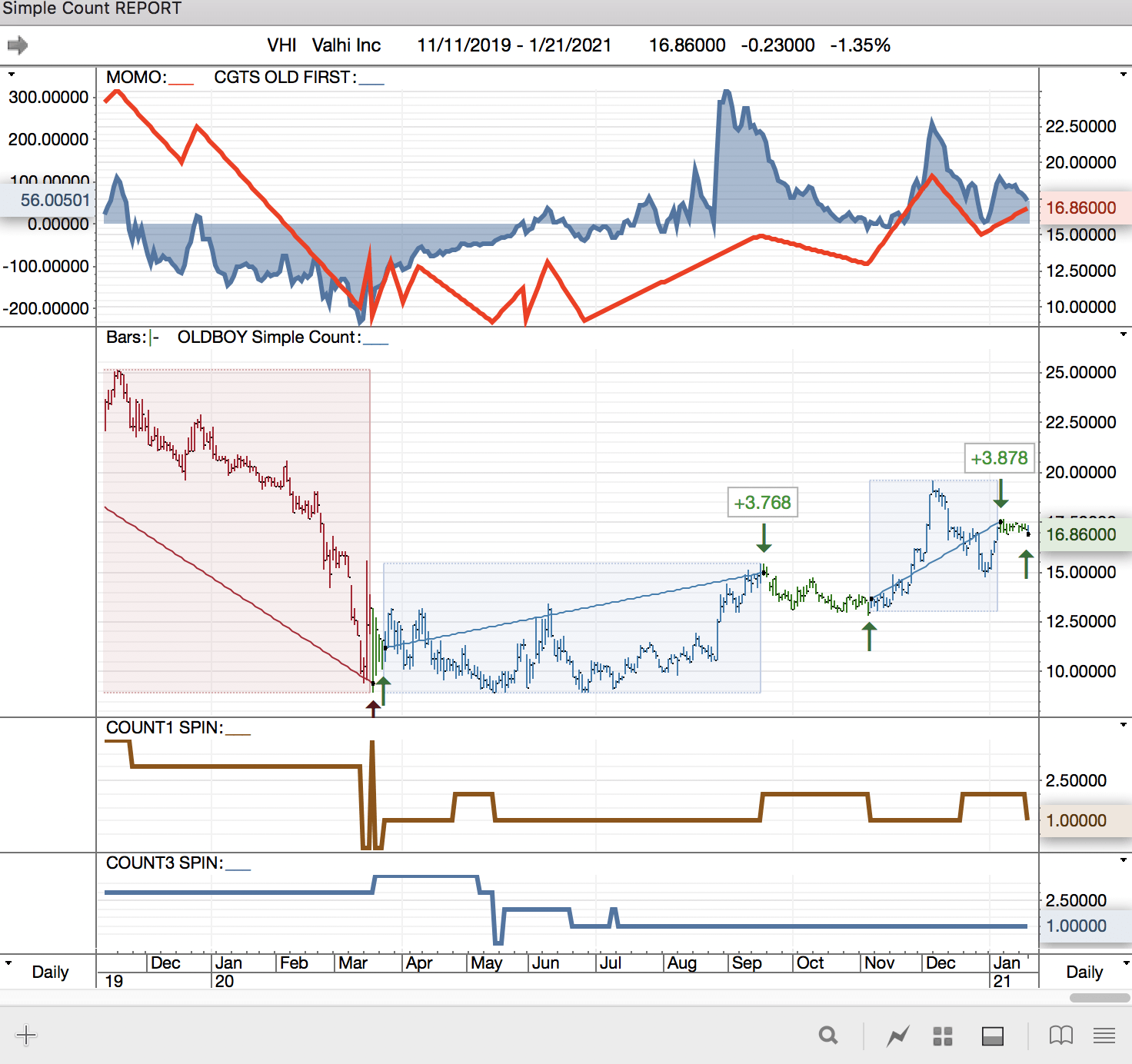
Task: Open the book documentation icon
Action: point(1061,1036)
